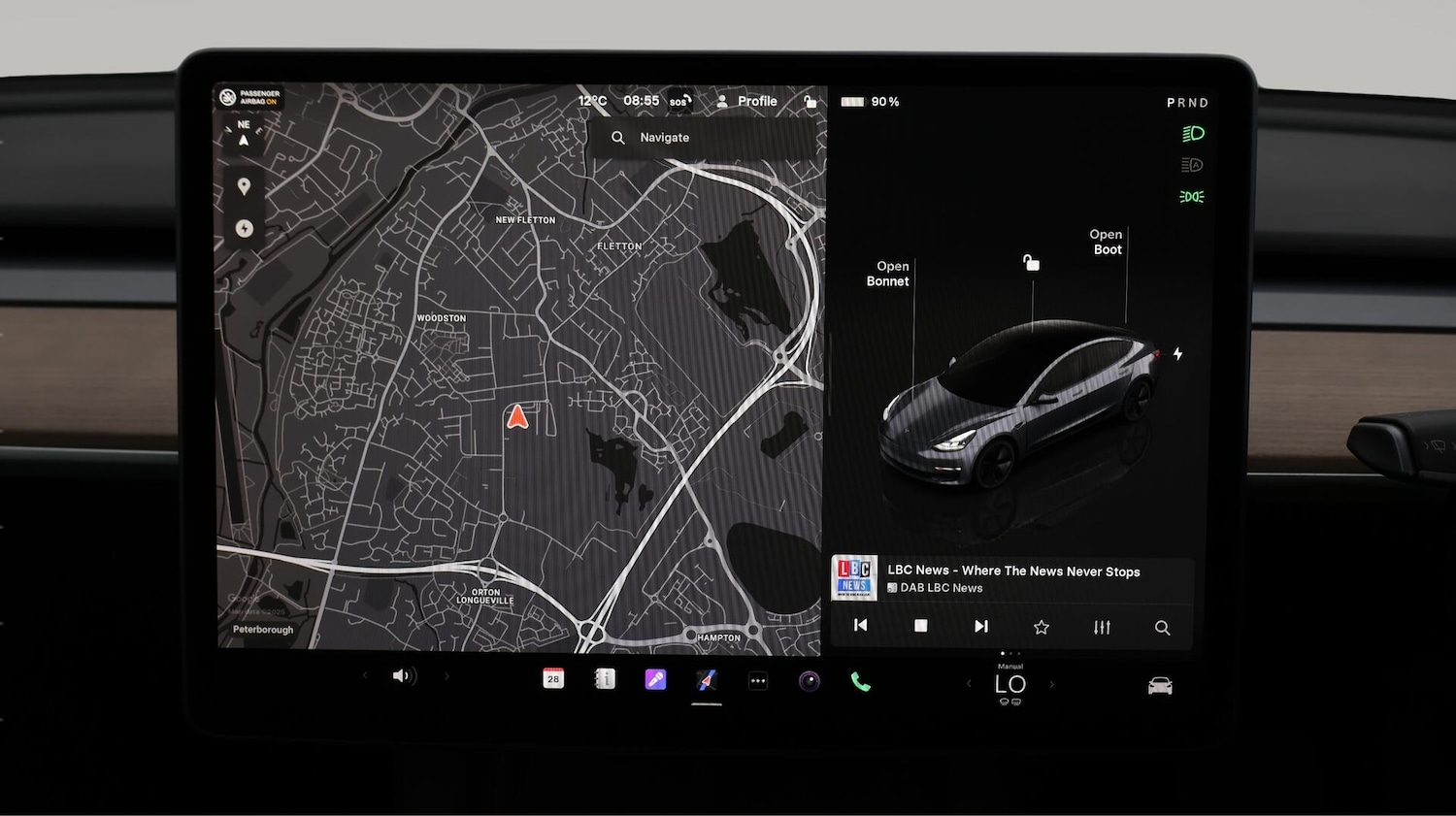Screen dimensions: 1456x816
Task: Toggle the fog lights
Action: [1191, 196]
